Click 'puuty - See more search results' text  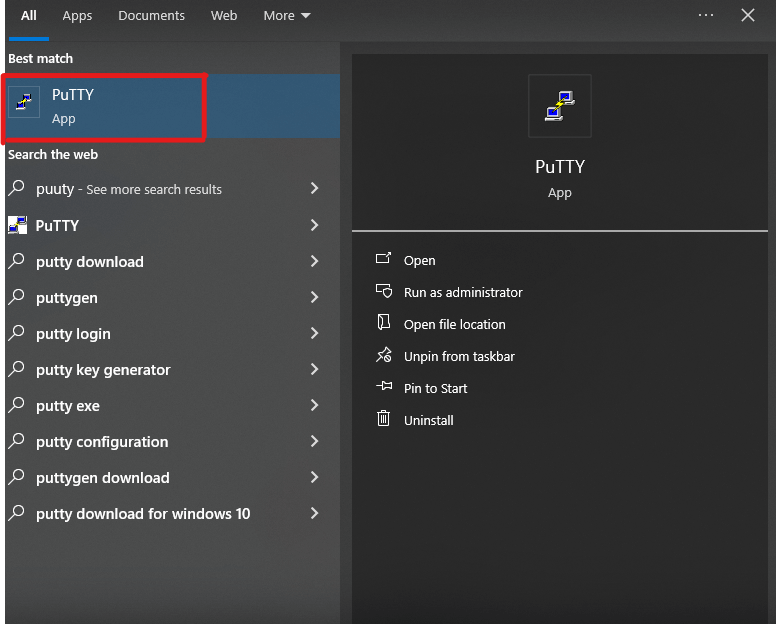tap(129, 190)
